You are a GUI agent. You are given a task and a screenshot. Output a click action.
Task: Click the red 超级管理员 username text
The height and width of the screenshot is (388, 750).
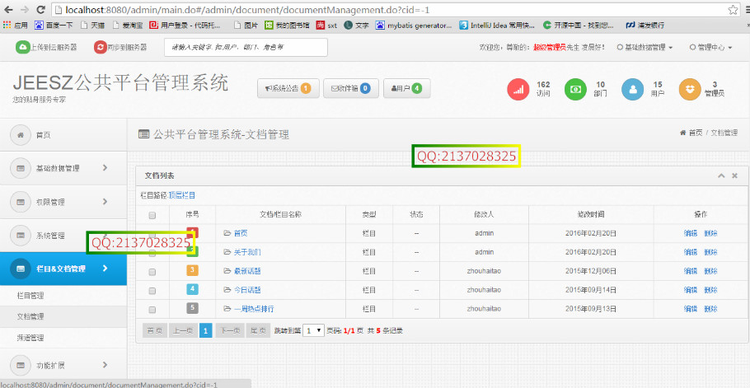tap(550, 47)
